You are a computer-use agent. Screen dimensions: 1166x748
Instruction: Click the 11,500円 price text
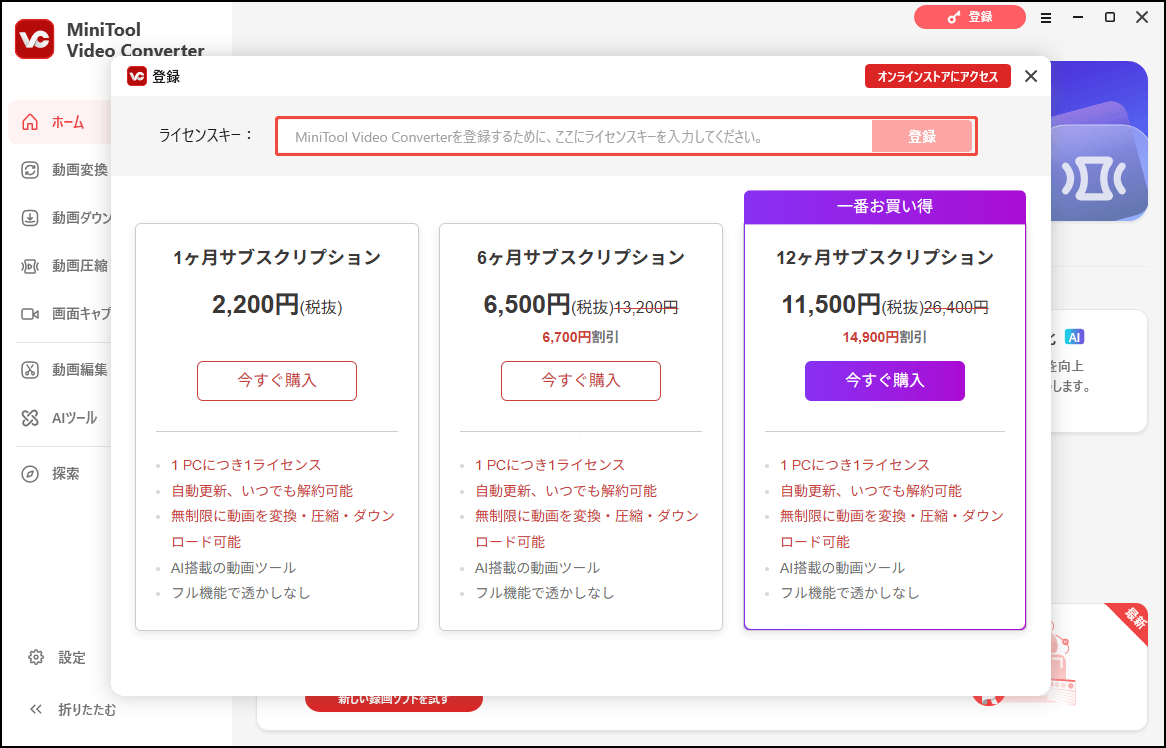coord(831,305)
